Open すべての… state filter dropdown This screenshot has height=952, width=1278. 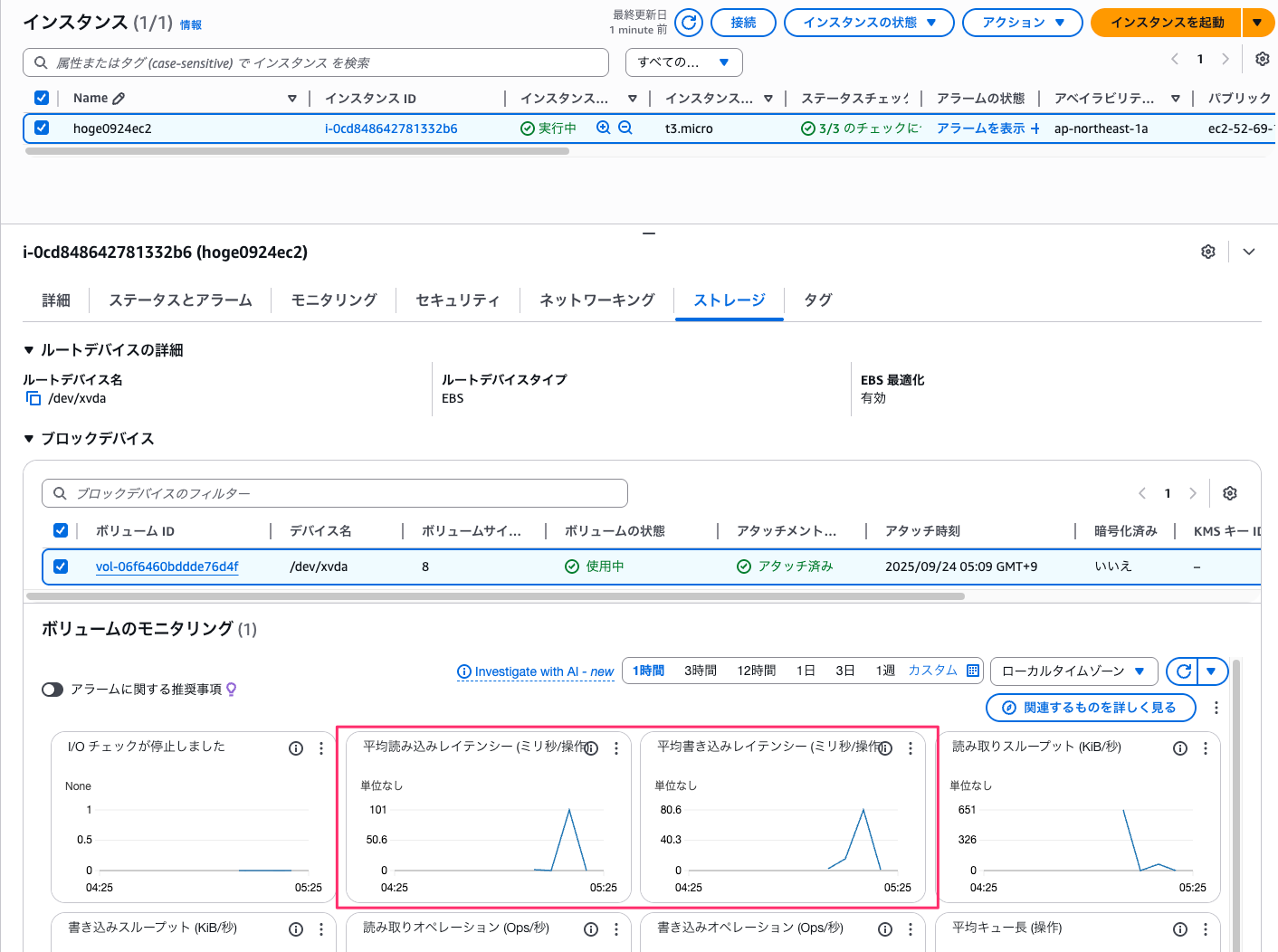(x=683, y=62)
